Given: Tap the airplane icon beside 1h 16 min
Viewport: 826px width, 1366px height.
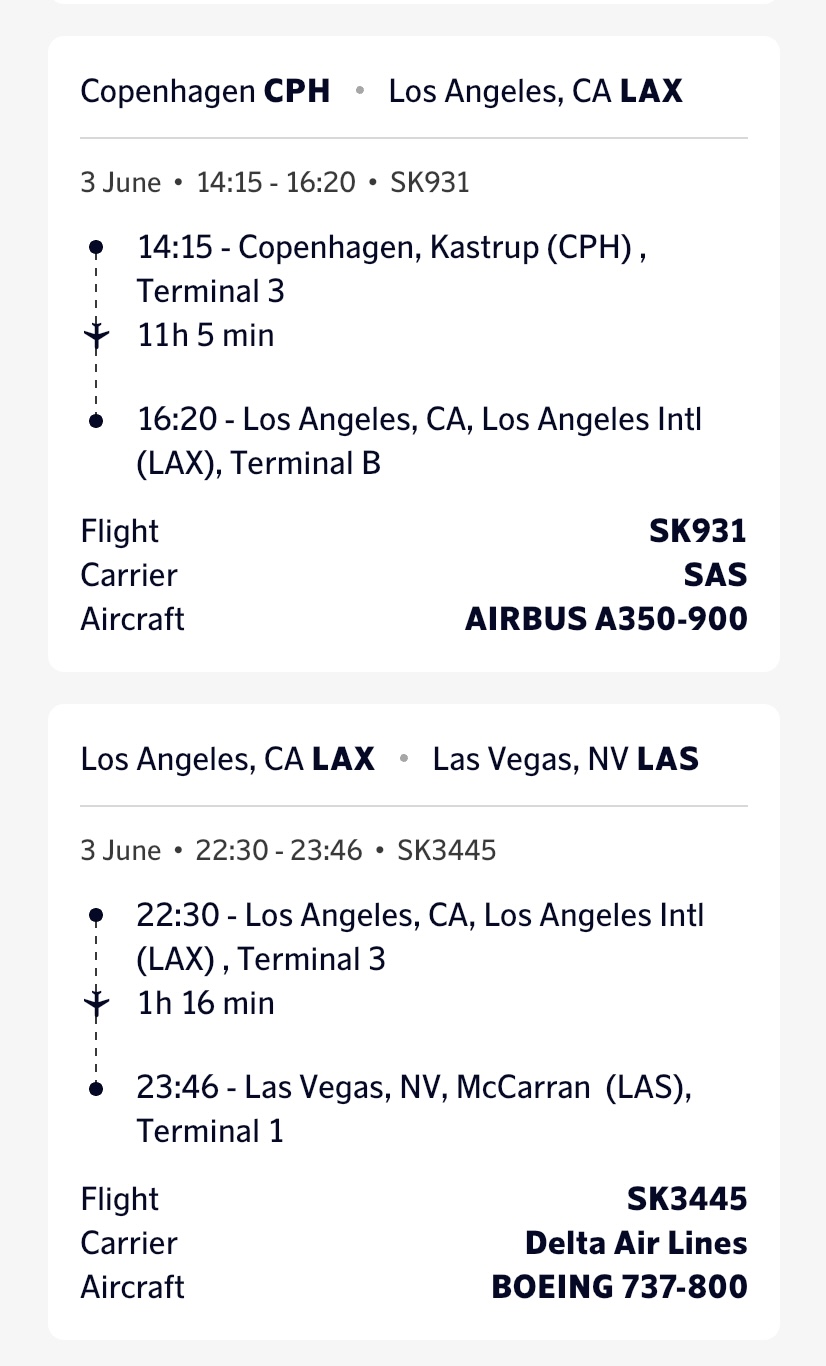Looking at the screenshot, I should [96, 1003].
